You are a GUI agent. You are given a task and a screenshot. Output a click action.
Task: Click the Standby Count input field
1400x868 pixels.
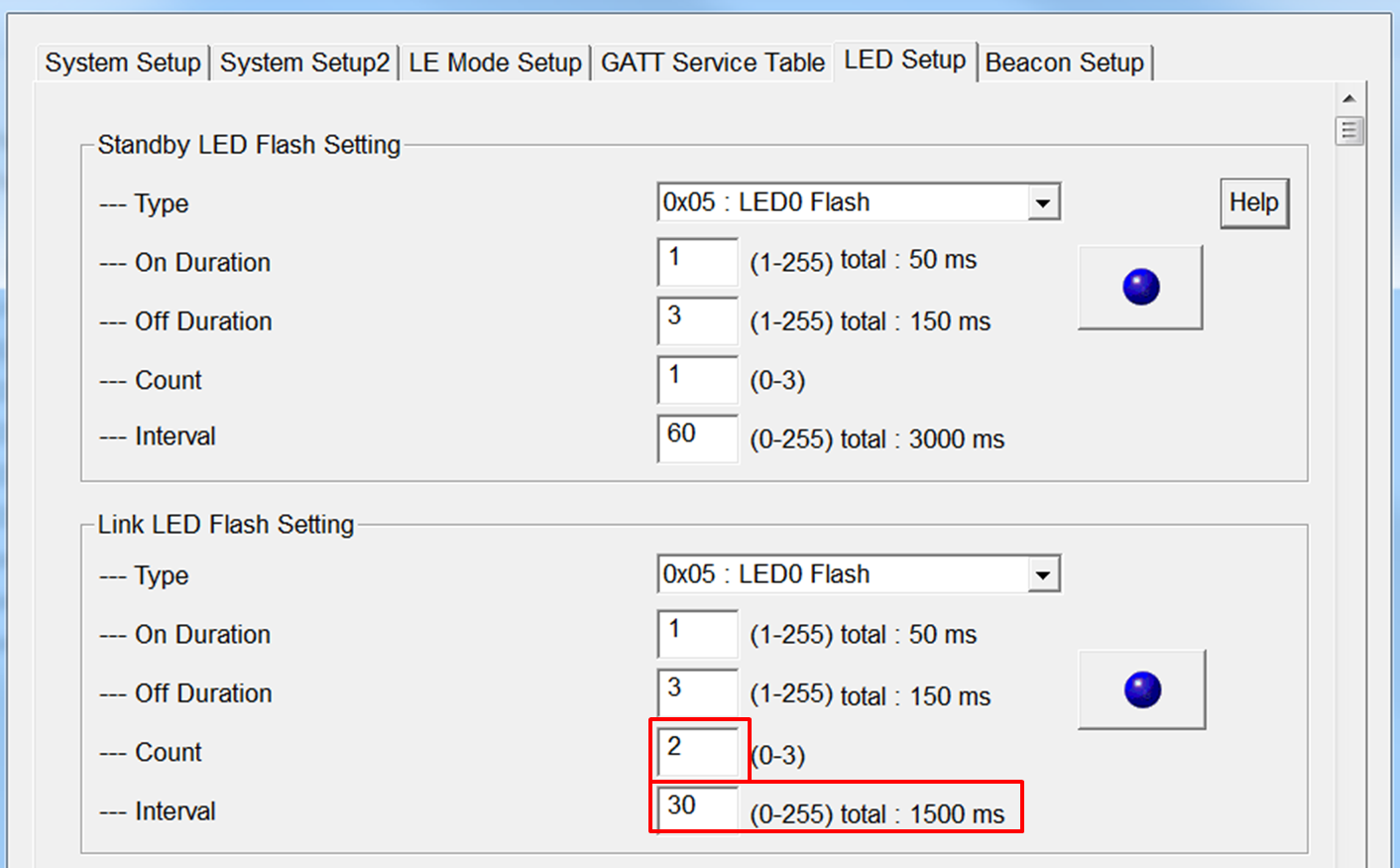[x=697, y=379]
